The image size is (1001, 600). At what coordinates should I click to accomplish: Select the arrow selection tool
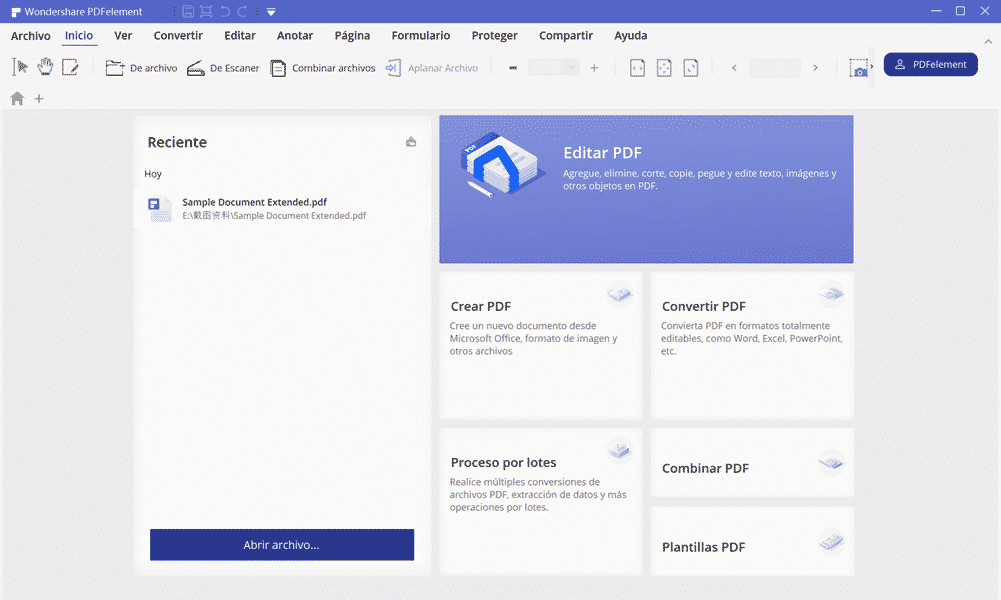click(20, 67)
